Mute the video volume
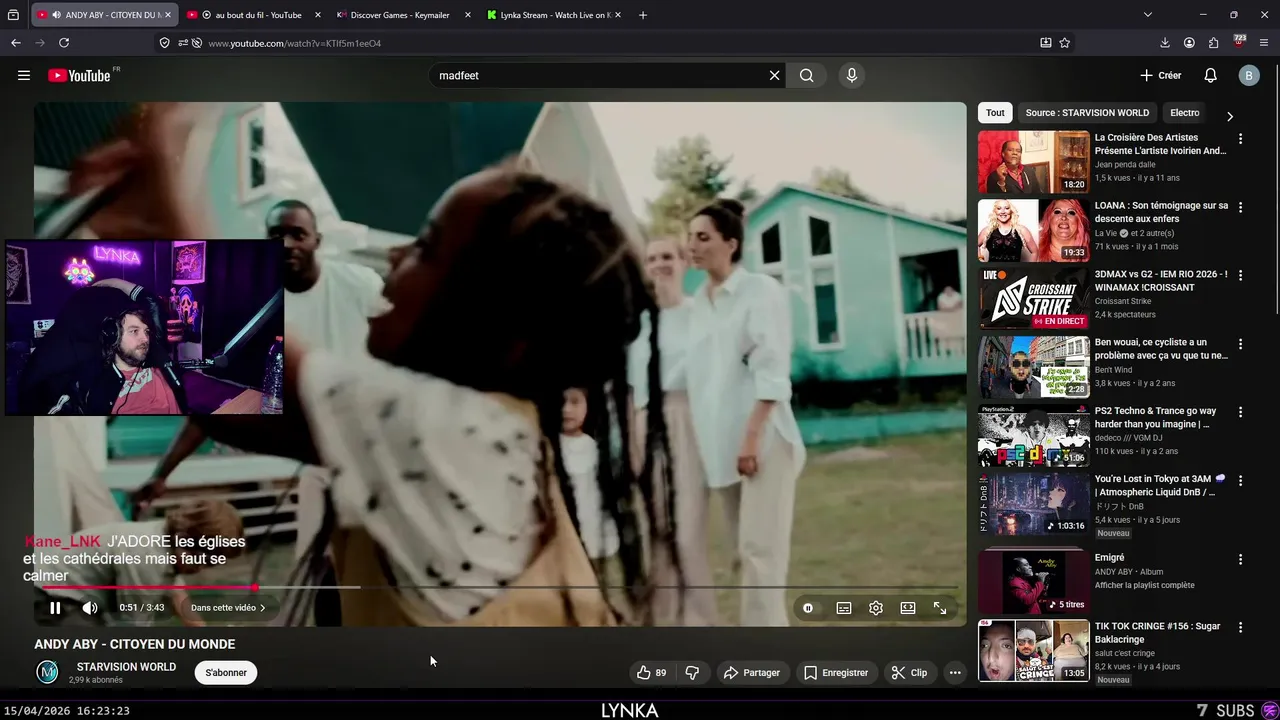Image resolution: width=1280 pixels, height=720 pixels. tap(90, 607)
